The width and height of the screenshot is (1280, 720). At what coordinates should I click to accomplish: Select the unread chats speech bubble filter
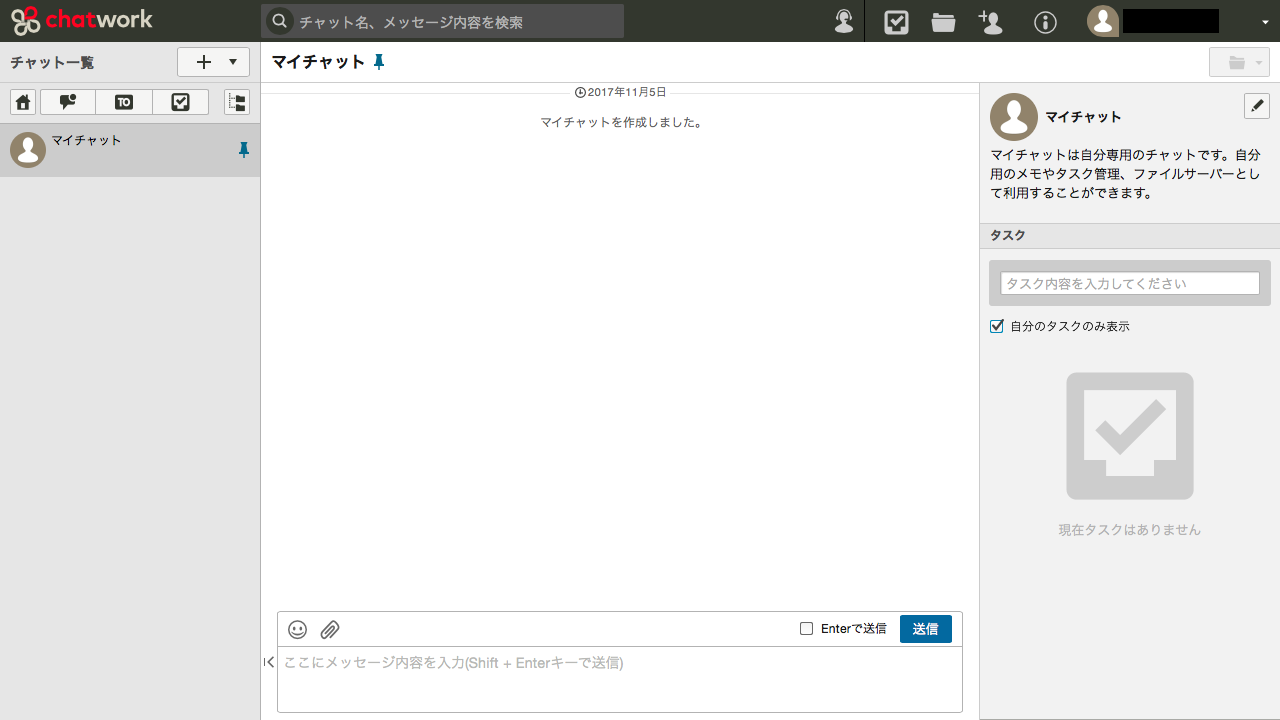68,102
